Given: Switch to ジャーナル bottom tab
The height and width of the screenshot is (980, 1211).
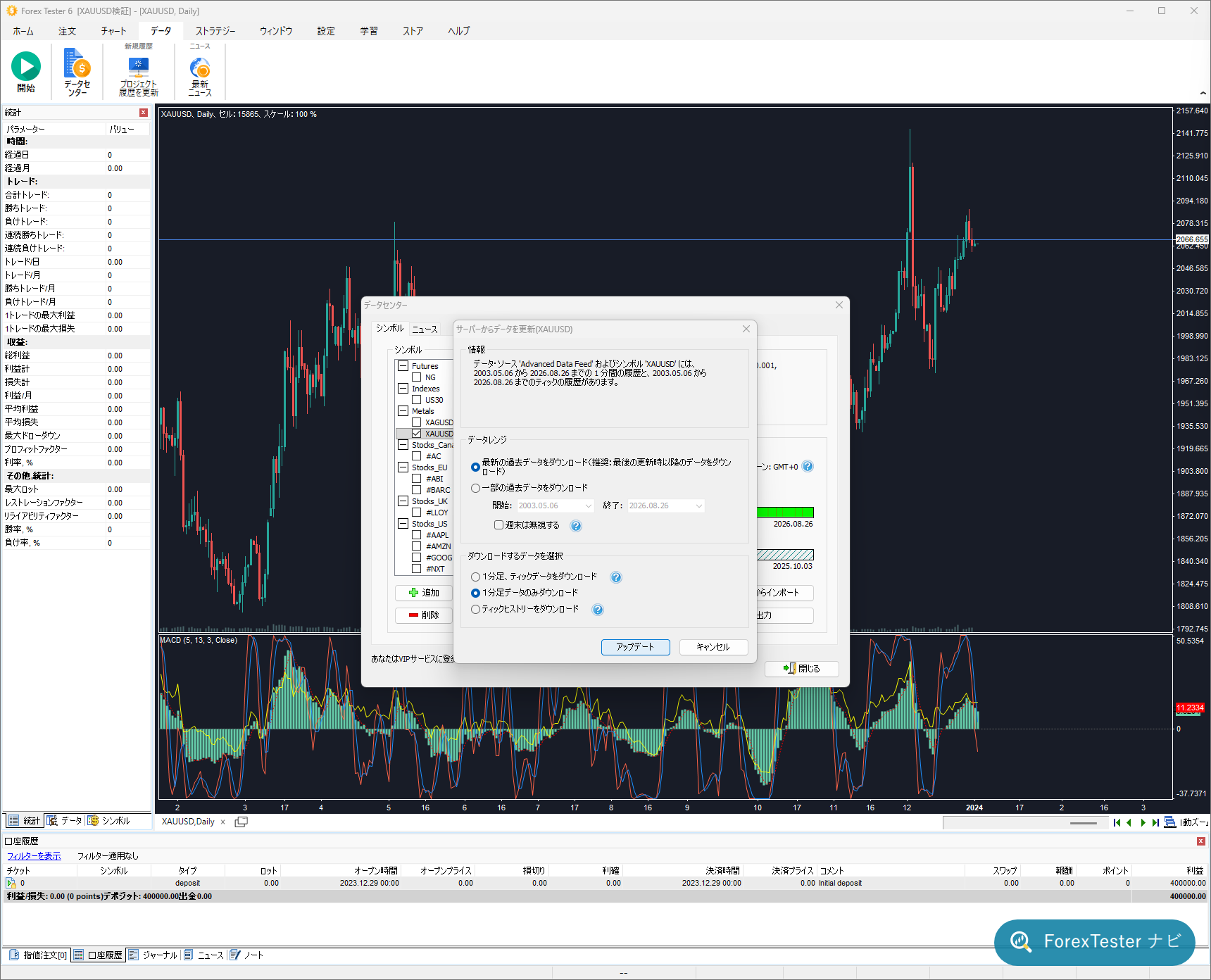Looking at the screenshot, I should tap(153, 955).
